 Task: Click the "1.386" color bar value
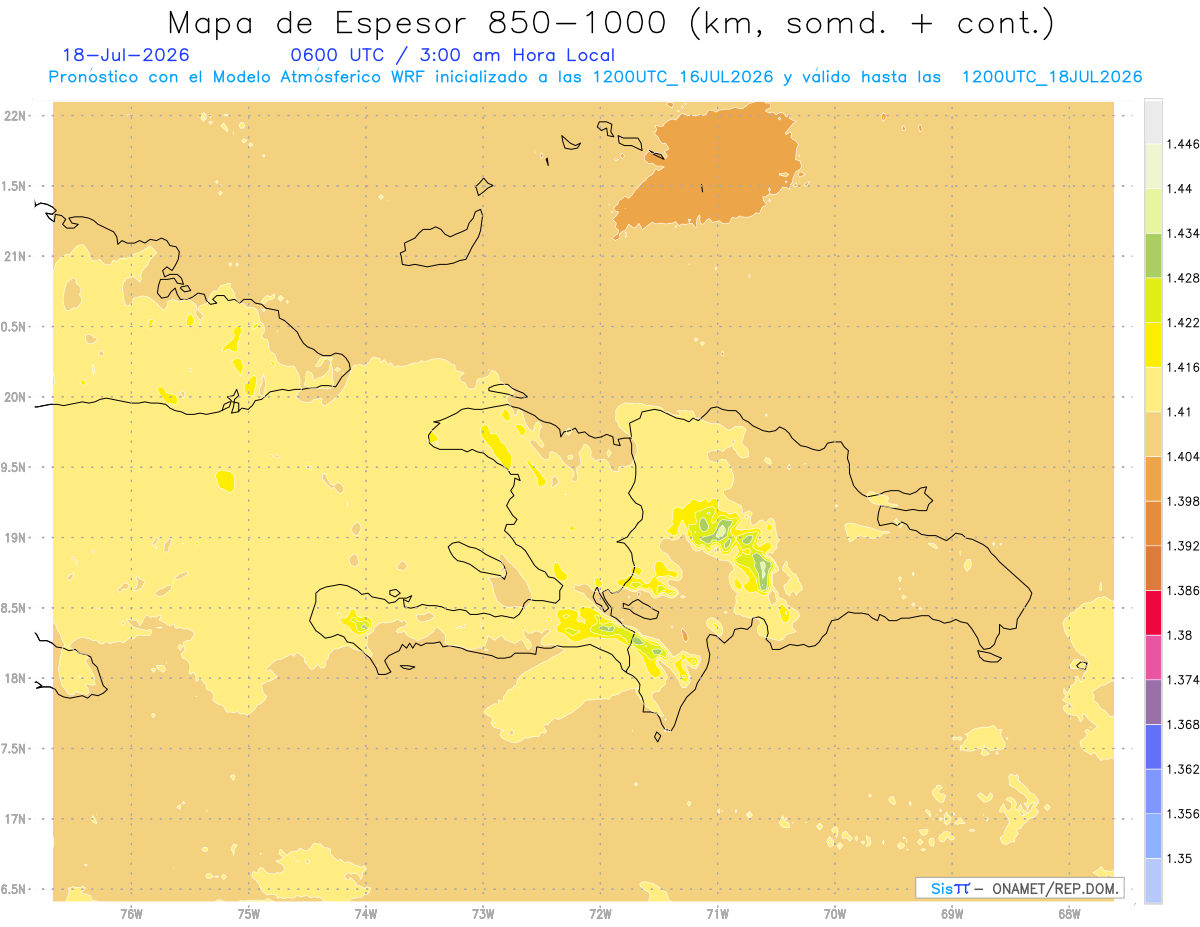tap(1183, 590)
